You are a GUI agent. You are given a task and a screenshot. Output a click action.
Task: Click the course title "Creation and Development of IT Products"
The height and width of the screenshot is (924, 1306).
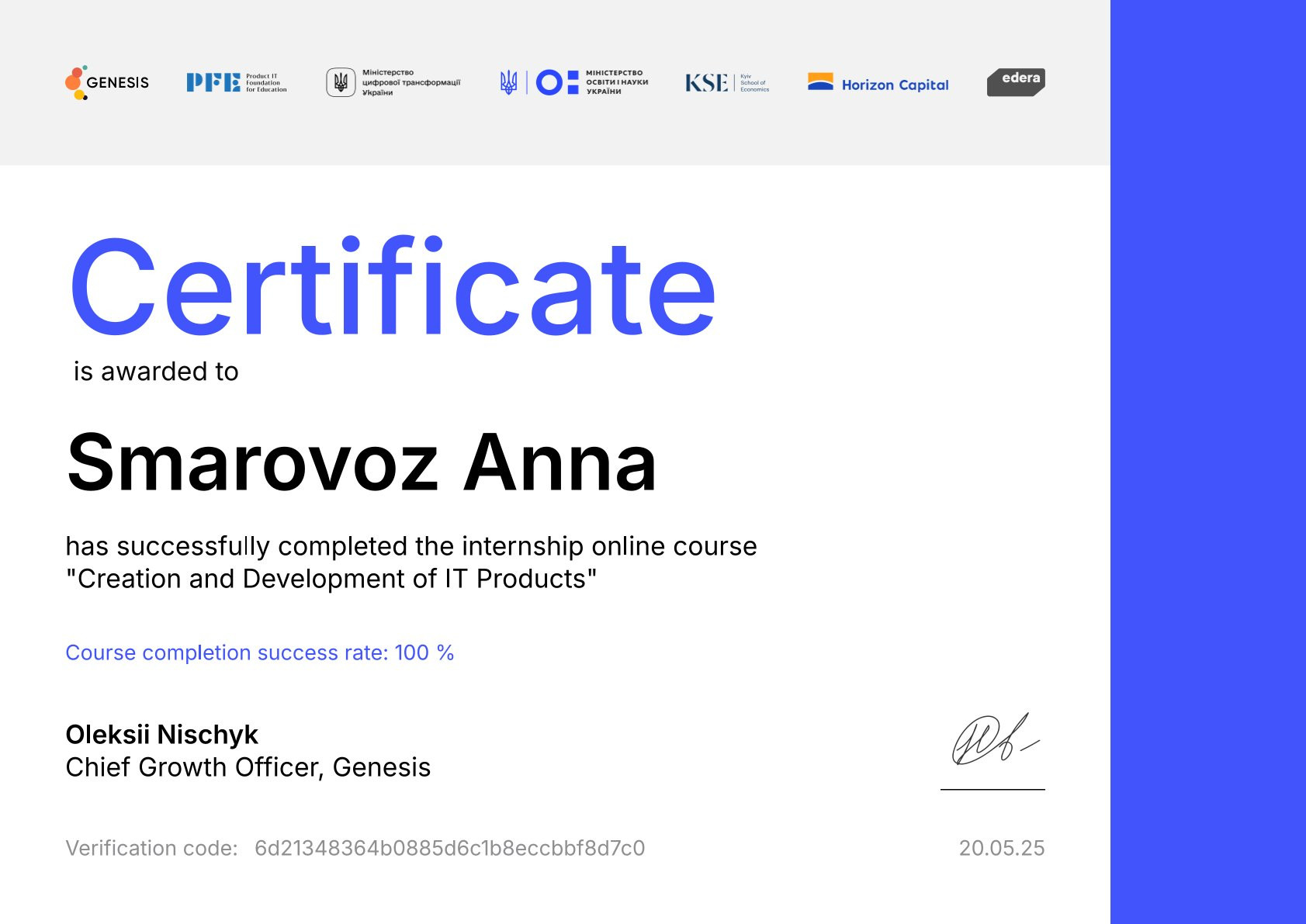point(331,579)
